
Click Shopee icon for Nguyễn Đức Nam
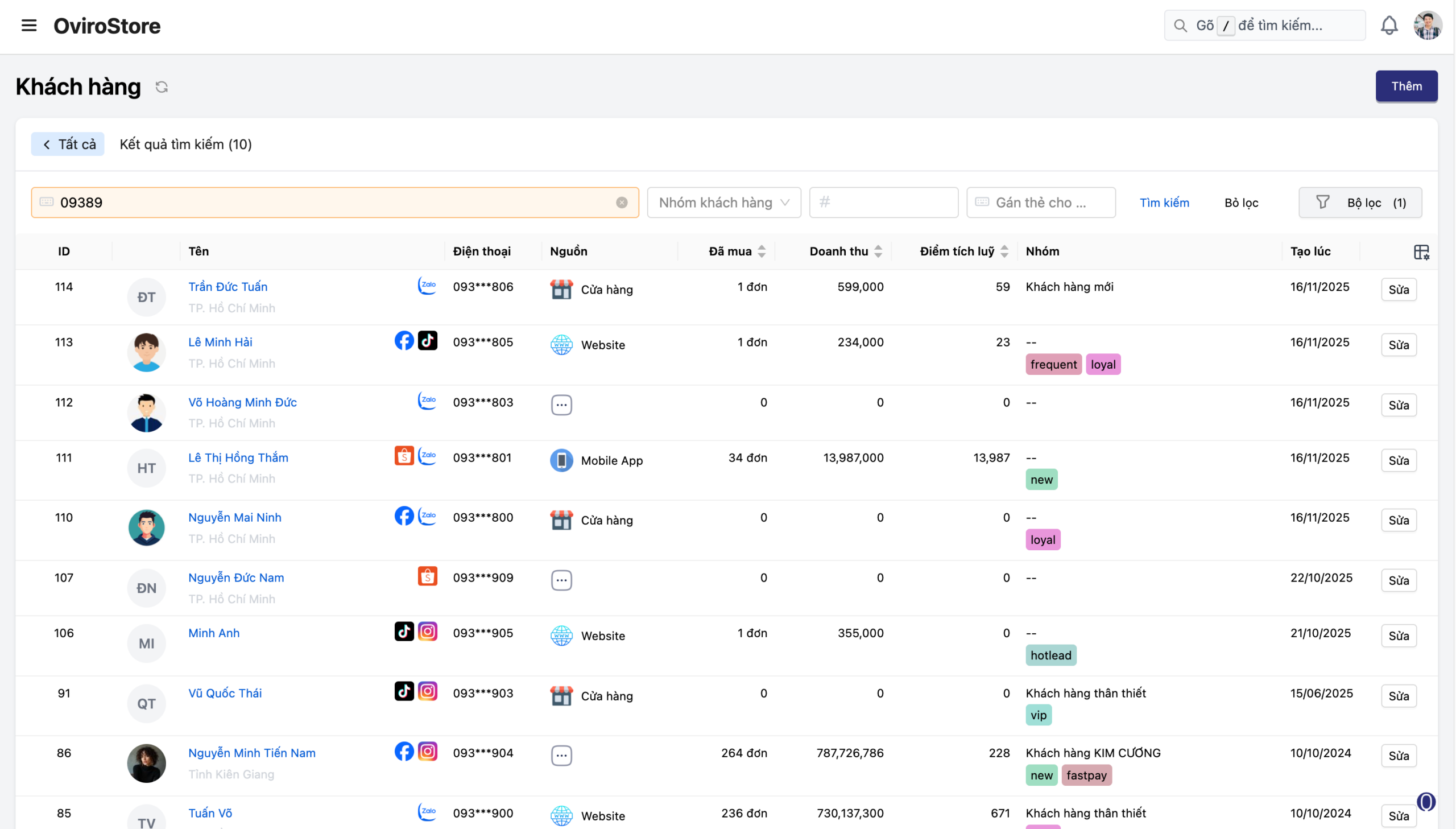[x=427, y=576]
